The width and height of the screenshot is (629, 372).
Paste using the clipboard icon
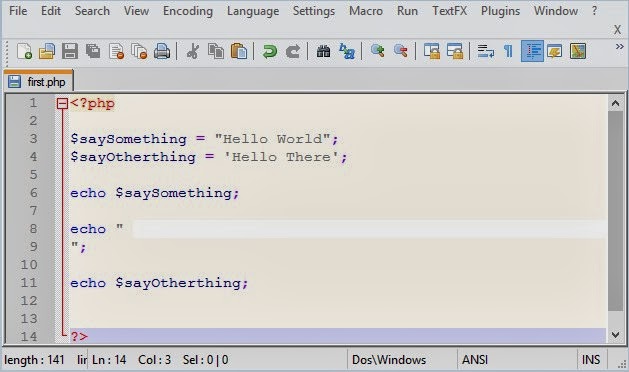tap(239, 51)
